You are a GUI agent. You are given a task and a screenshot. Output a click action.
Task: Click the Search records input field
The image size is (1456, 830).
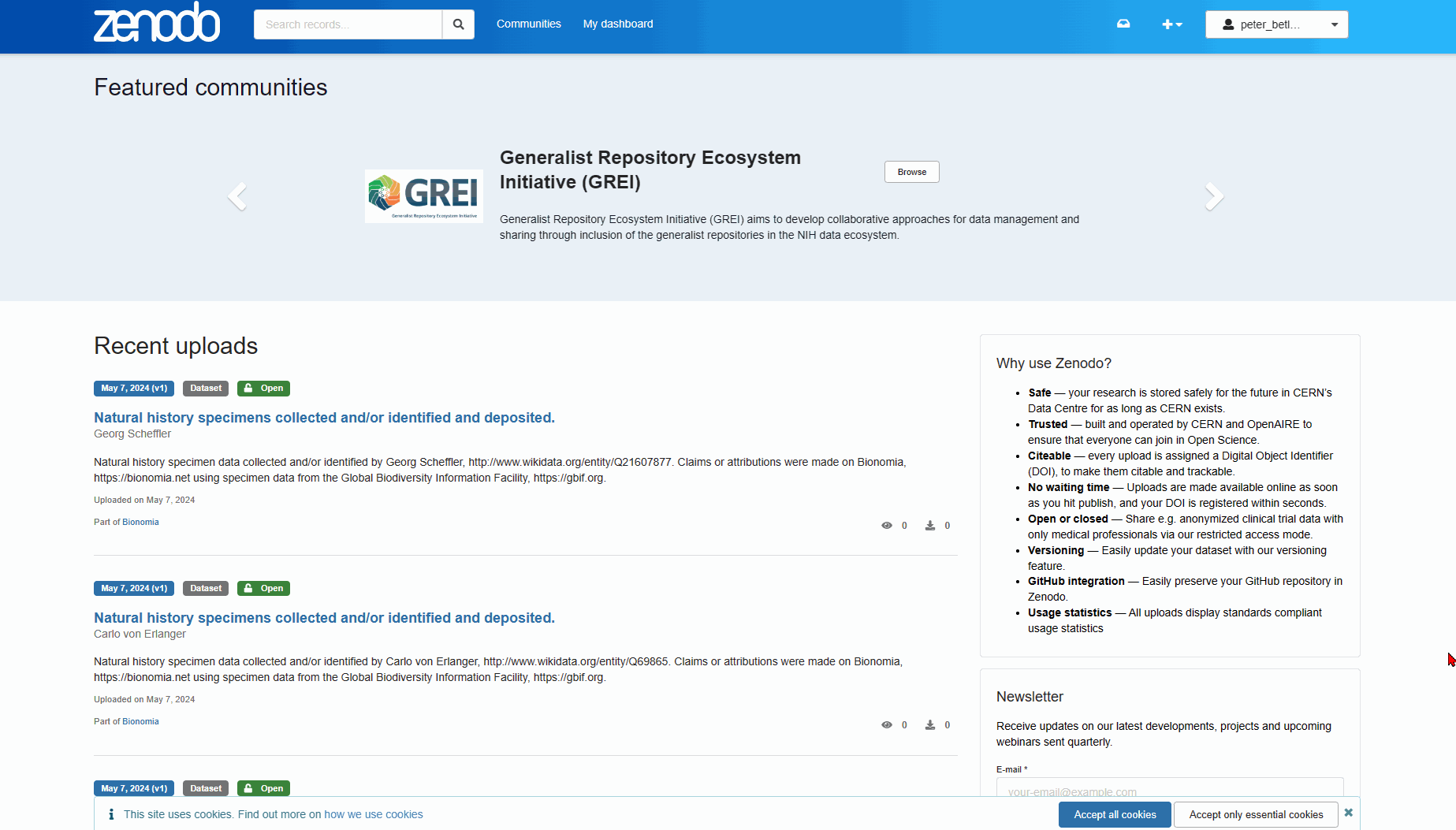pyautogui.click(x=348, y=24)
